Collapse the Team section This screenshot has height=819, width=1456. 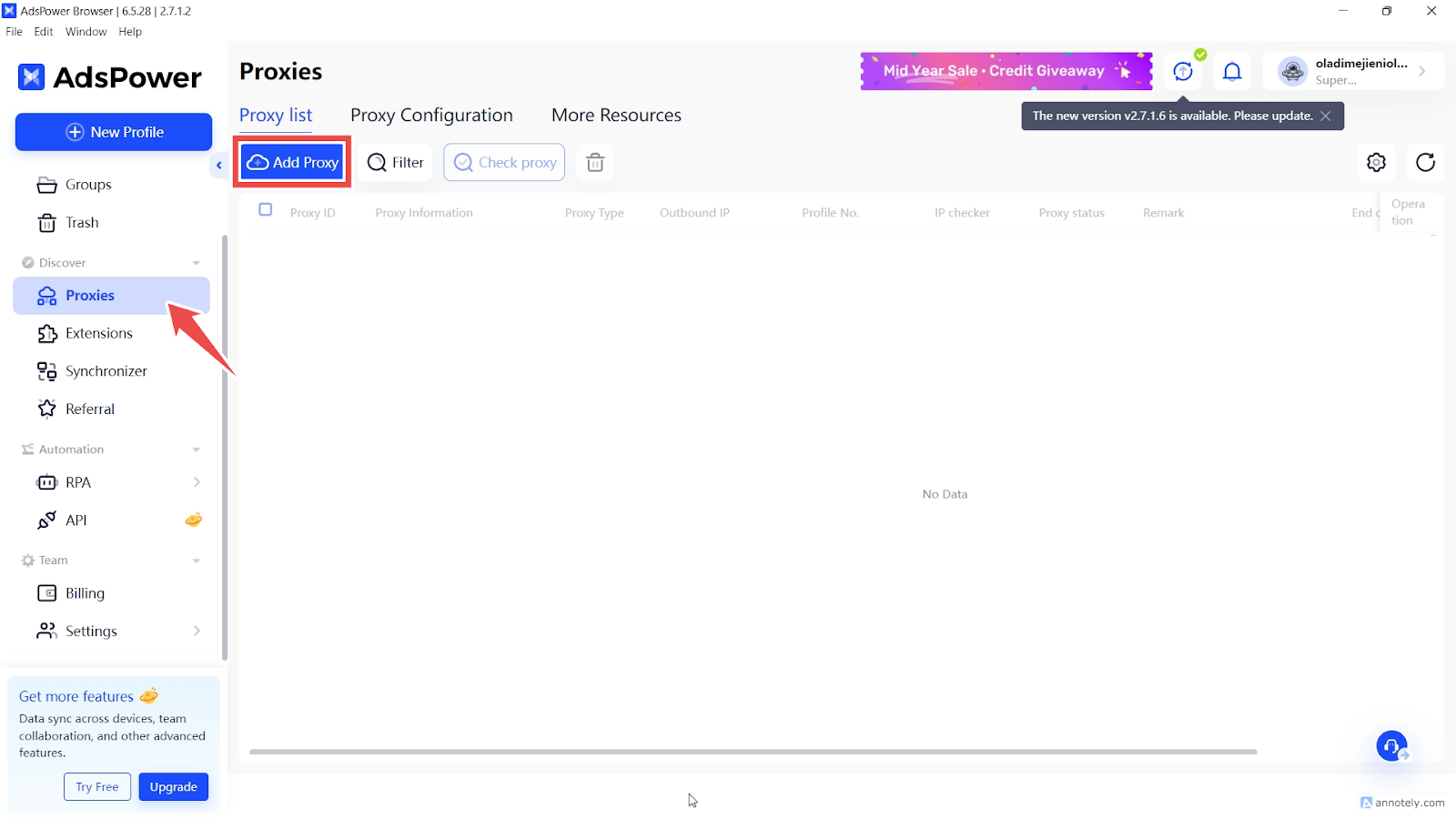(197, 561)
